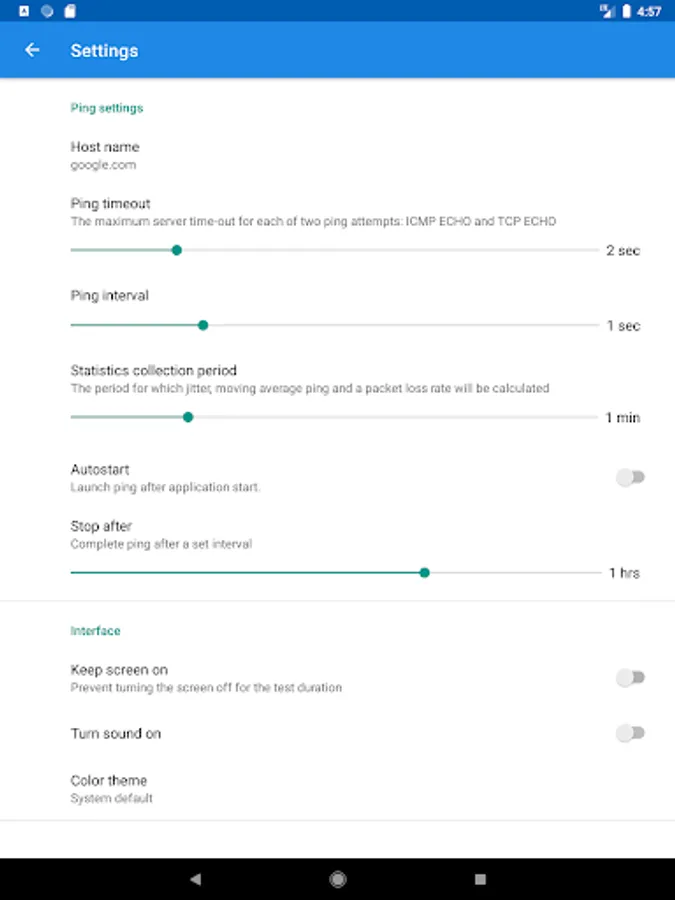Tap the battery icon in status bar
Image resolution: width=675 pixels, height=900 pixels.
[x=627, y=11]
